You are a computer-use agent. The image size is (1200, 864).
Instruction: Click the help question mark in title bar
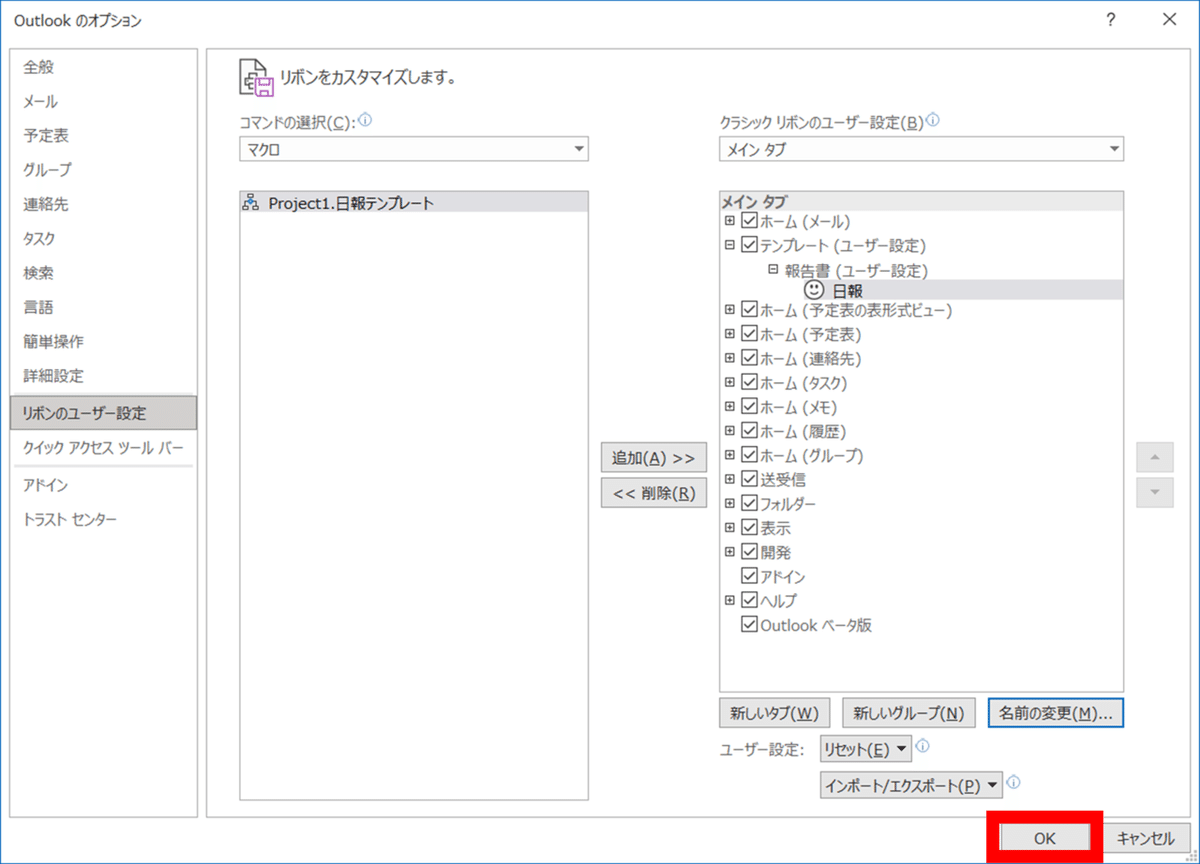(x=1110, y=20)
